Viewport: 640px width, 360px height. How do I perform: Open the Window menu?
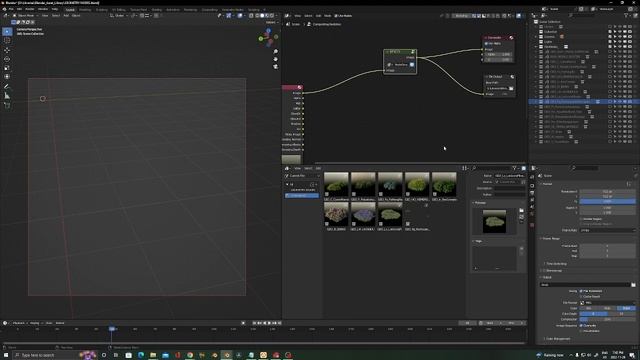coord(43,9)
